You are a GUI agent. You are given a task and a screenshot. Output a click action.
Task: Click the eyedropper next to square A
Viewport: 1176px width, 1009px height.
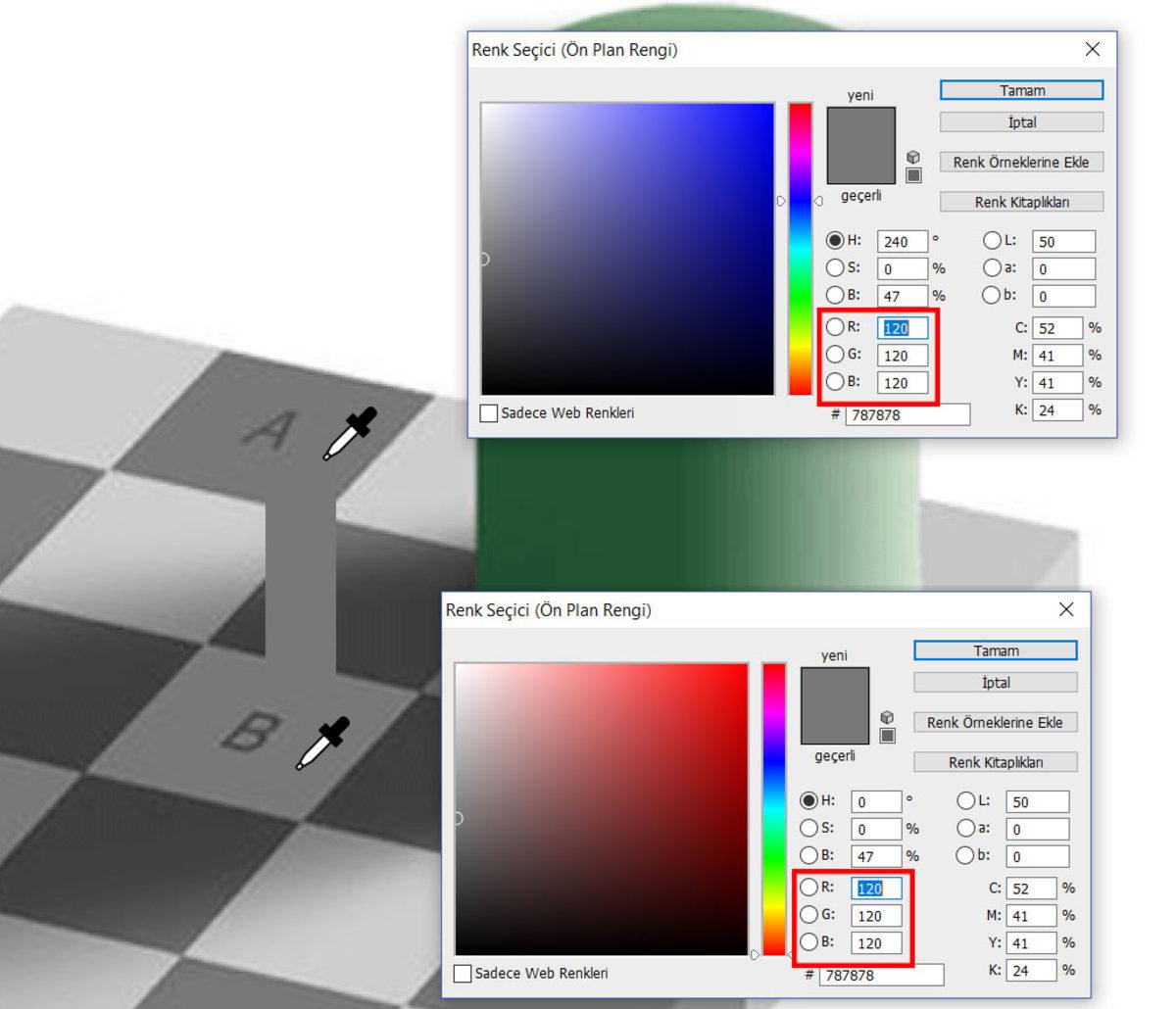[349, 434]
